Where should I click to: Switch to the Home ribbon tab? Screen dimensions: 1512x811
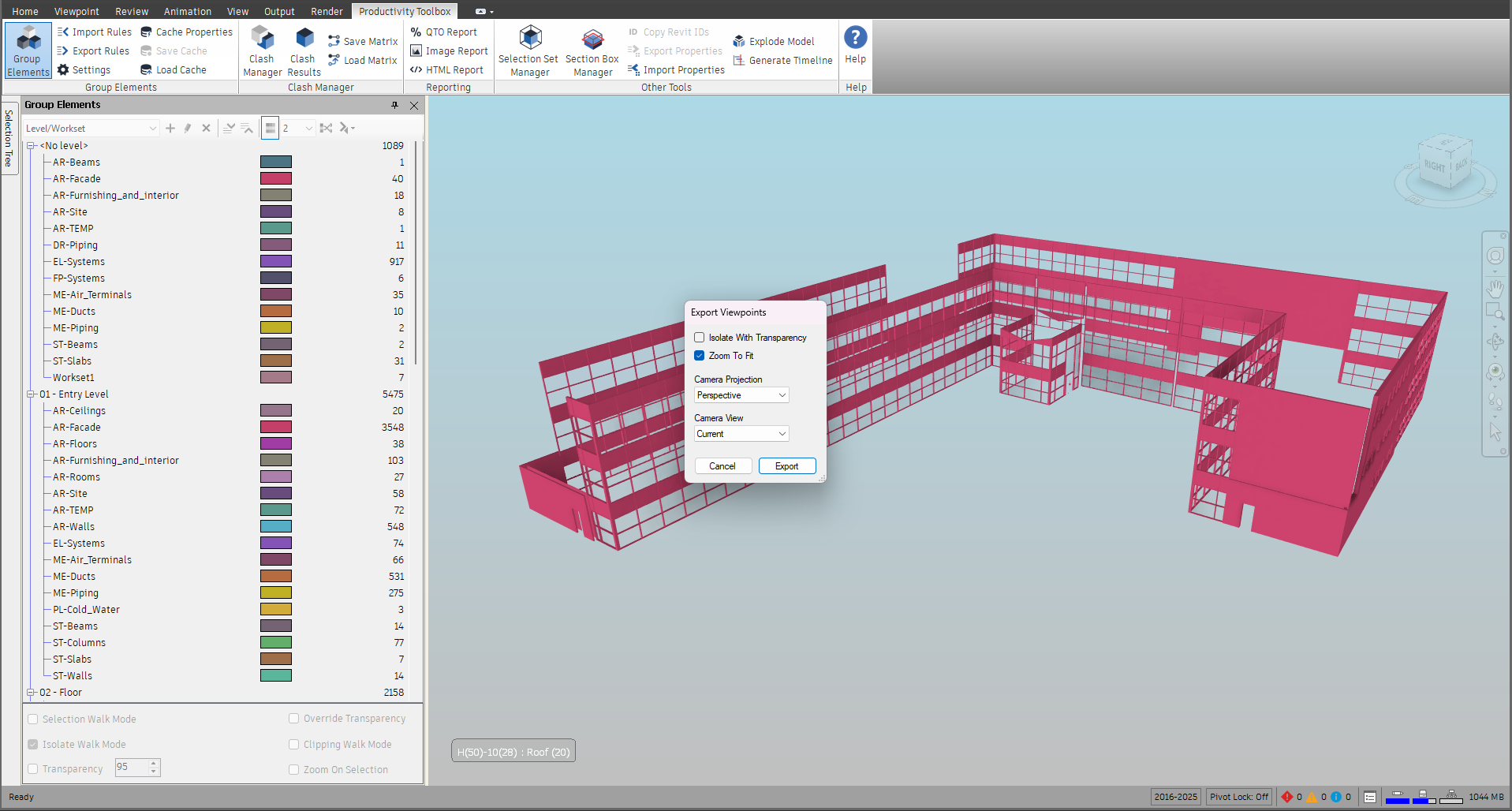(25, 12)
